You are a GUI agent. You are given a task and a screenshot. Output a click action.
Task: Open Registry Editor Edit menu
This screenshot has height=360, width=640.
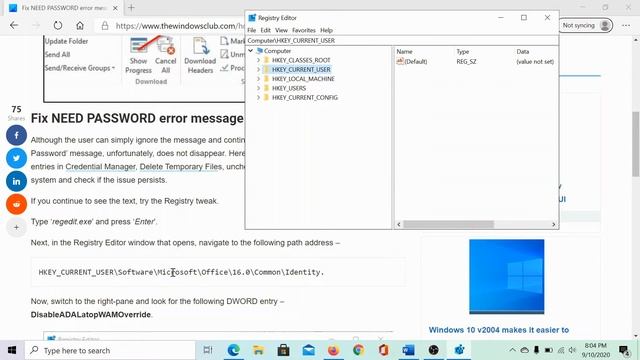click(x=265, y=30)
